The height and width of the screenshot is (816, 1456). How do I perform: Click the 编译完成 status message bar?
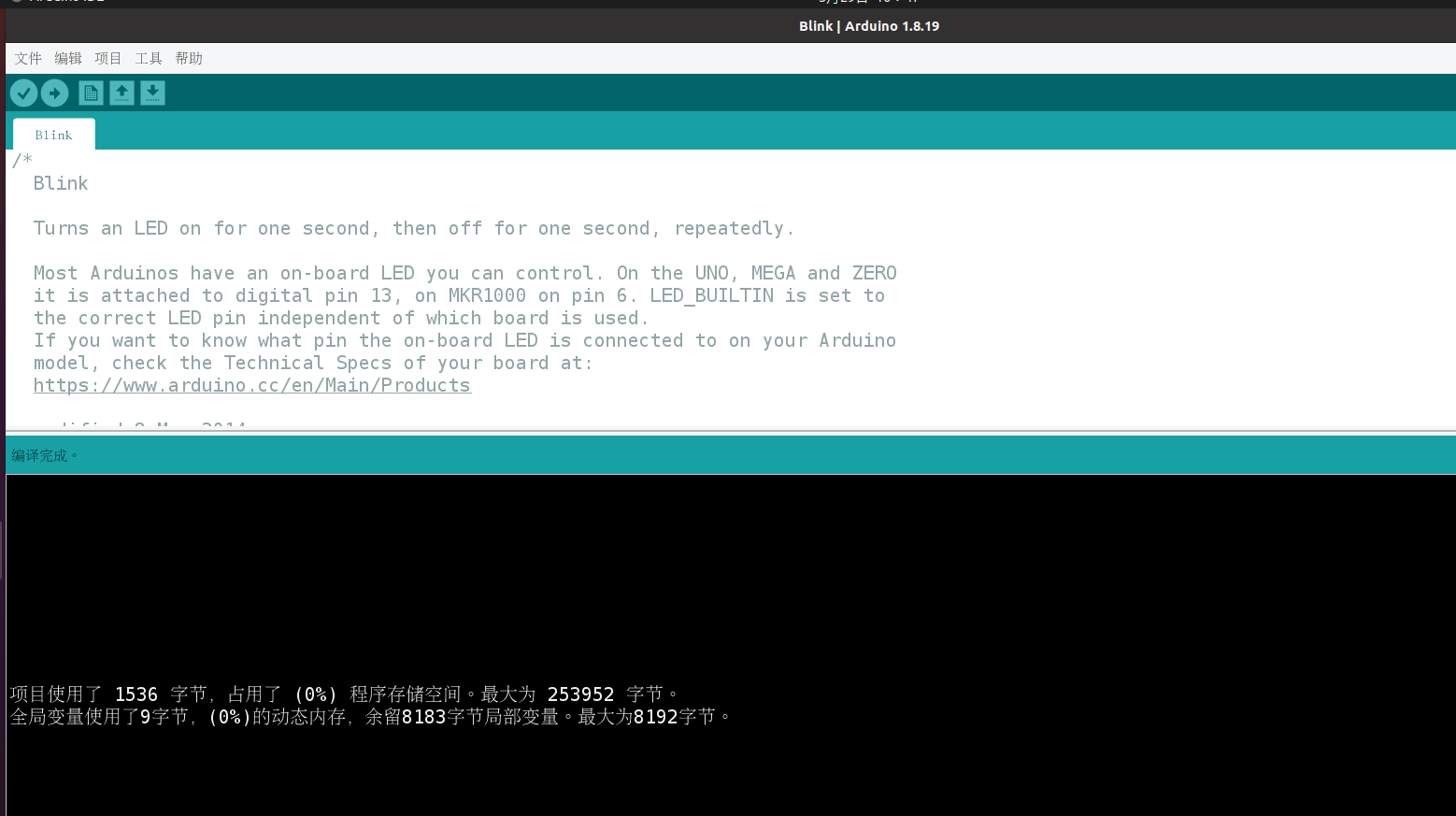click(x=43, y=455)
